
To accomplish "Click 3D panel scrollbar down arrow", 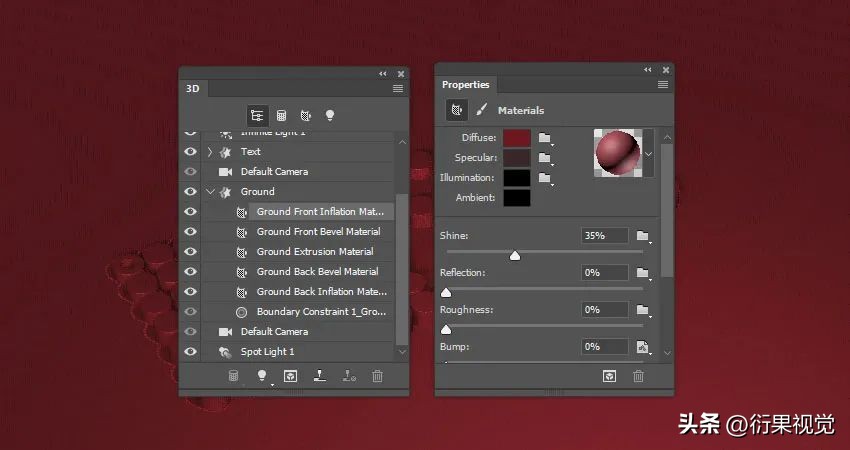I will 402,352.
